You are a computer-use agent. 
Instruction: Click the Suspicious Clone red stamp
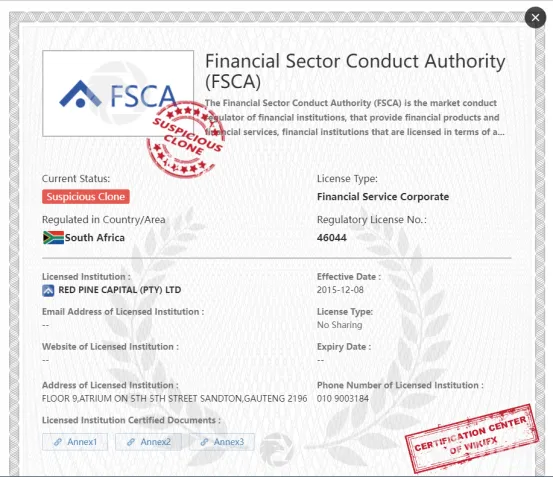tap(186, 139)
